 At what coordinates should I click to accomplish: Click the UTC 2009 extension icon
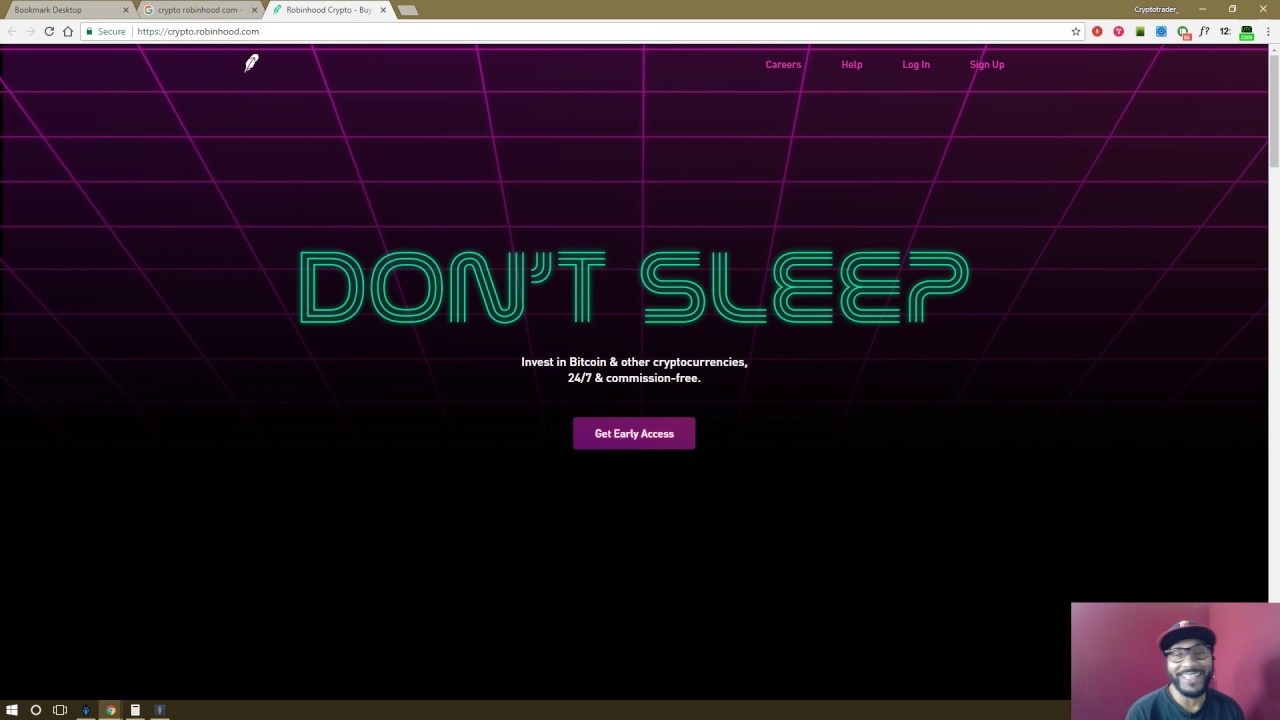(1246, 32)
